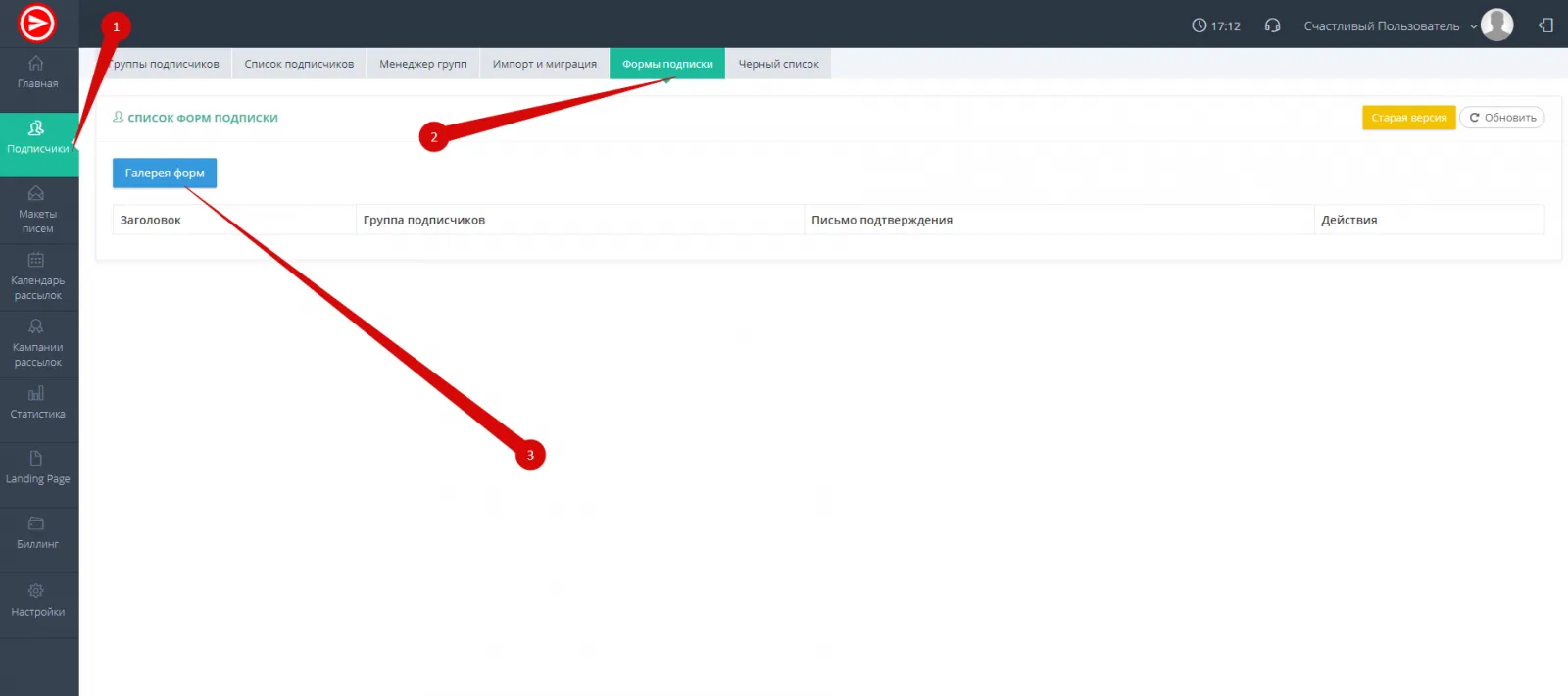This screenshot has height=696, width=1568.
Task: Click Обновить refresh button
Action: 1502,118
